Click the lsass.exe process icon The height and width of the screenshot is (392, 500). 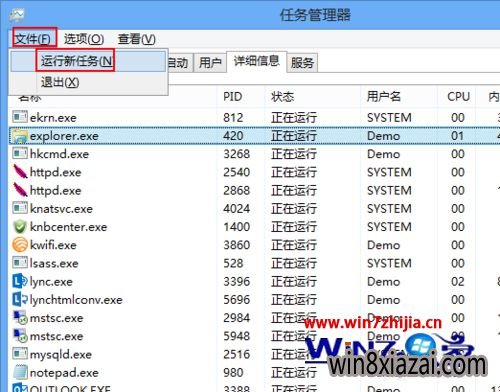pyautogui.click(x=20, y=263)
